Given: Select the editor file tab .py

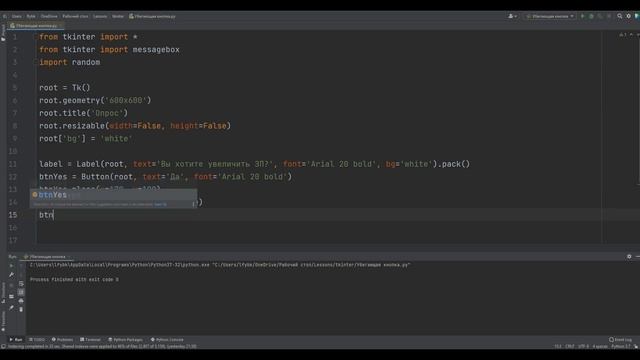Looking at the screenshot, I should [x=35, y=26].
